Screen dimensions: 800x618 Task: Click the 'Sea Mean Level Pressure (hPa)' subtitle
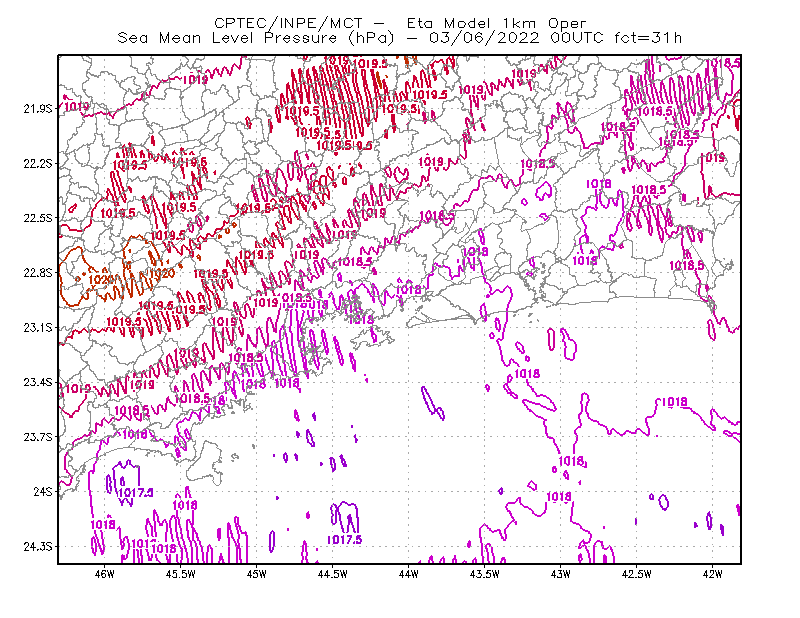pyautogui.click(x=256, y=38)
